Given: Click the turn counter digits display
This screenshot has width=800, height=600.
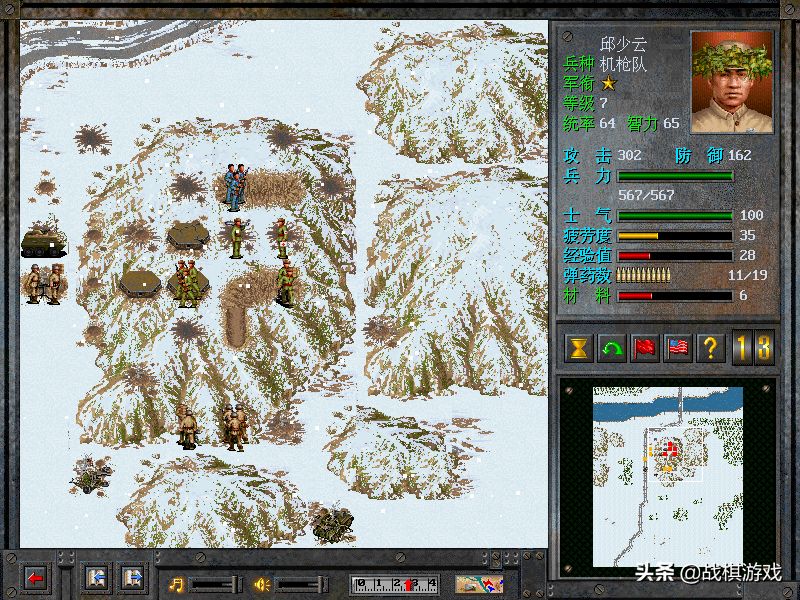Looking at the screenshot, I should [752, 348].
